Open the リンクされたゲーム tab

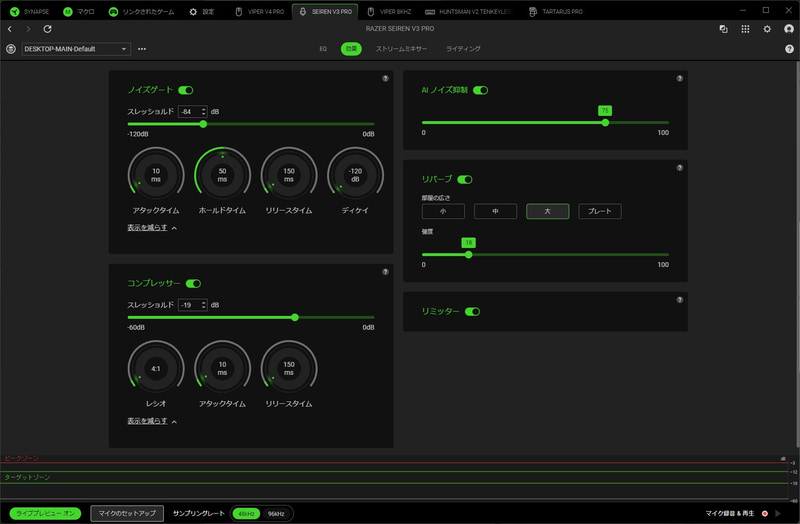point(141,11)
